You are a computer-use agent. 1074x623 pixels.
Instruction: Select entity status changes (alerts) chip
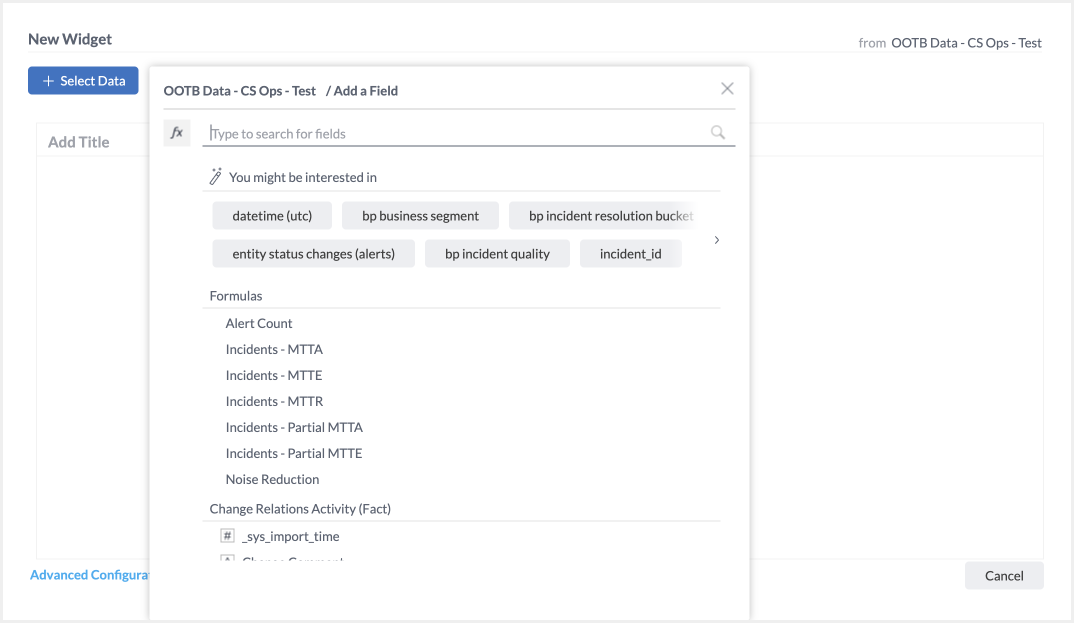click(x=313, y=254)
